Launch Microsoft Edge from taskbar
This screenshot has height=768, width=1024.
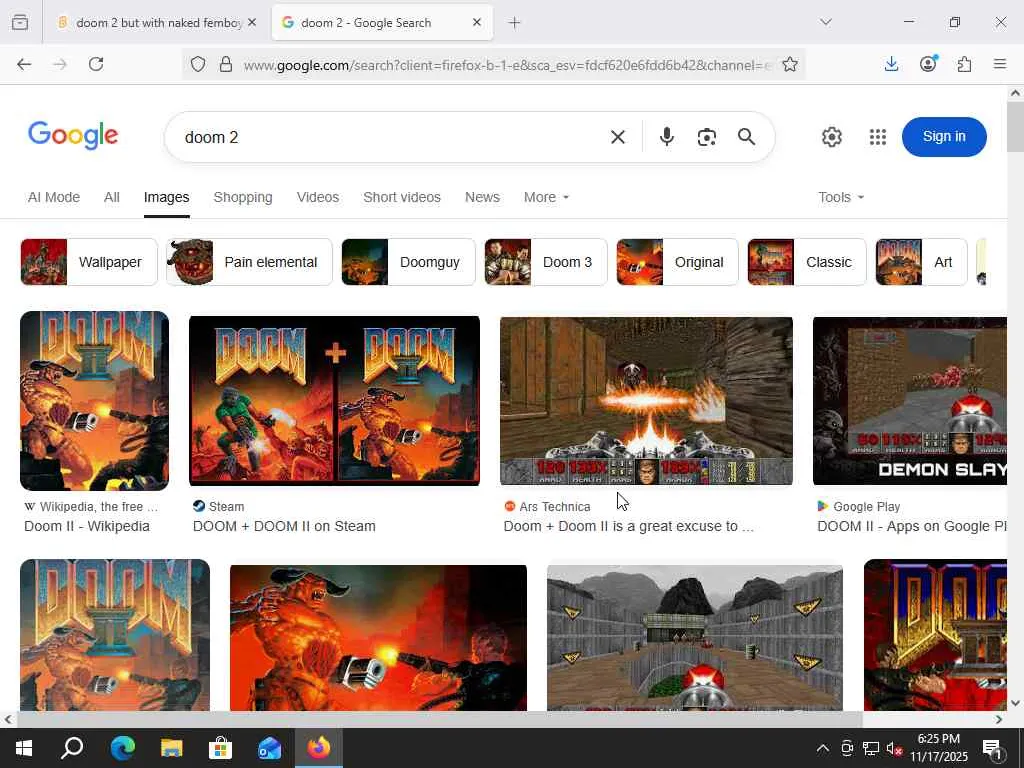[122, 748]
